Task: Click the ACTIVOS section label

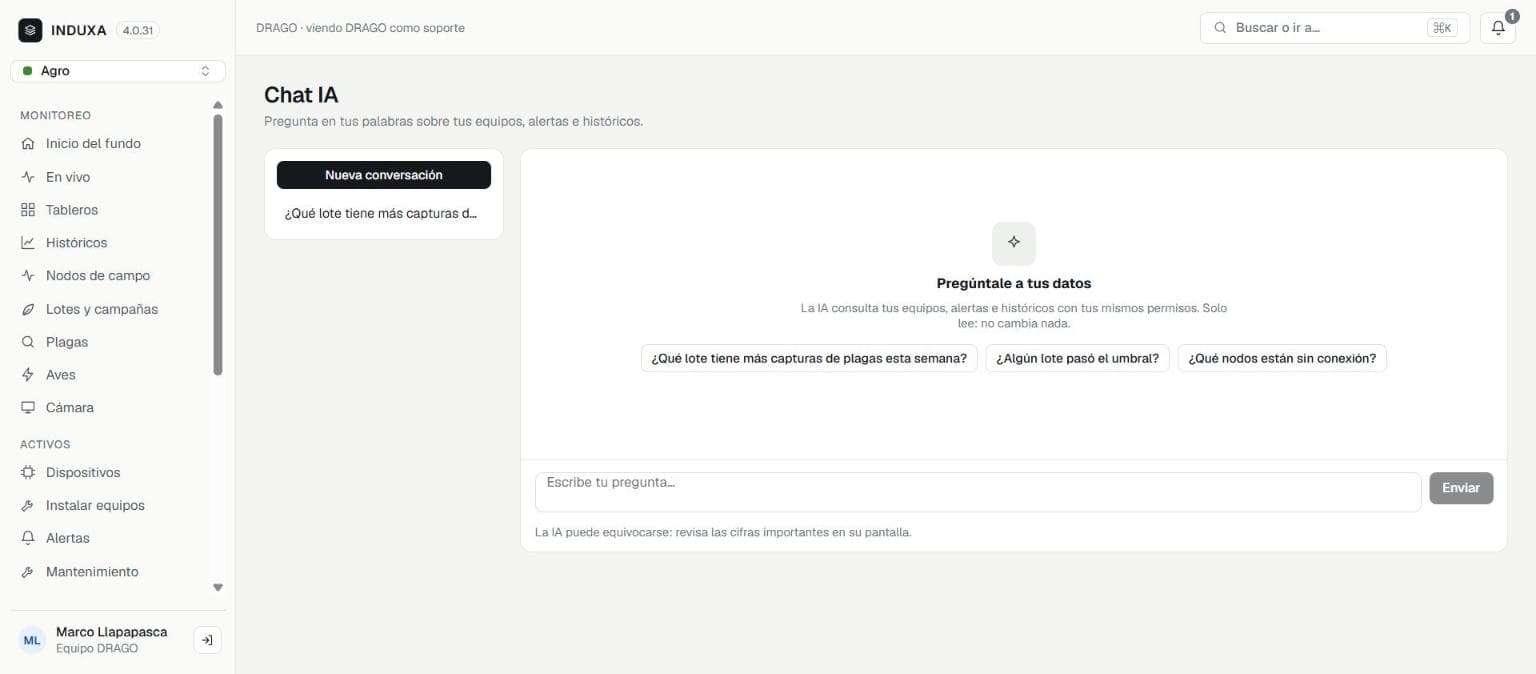Action: (45, 445)
